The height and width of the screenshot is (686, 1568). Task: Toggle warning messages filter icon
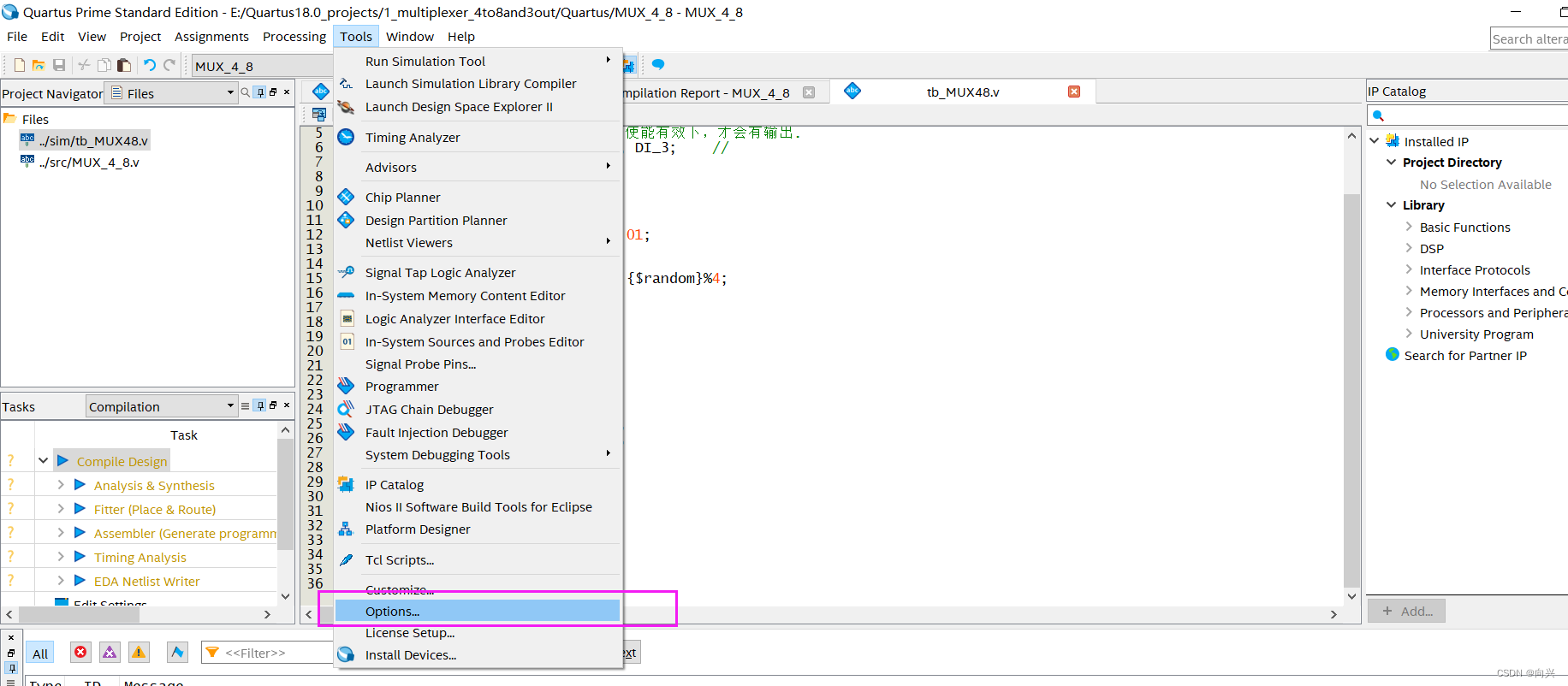click(x=139, y=653)
